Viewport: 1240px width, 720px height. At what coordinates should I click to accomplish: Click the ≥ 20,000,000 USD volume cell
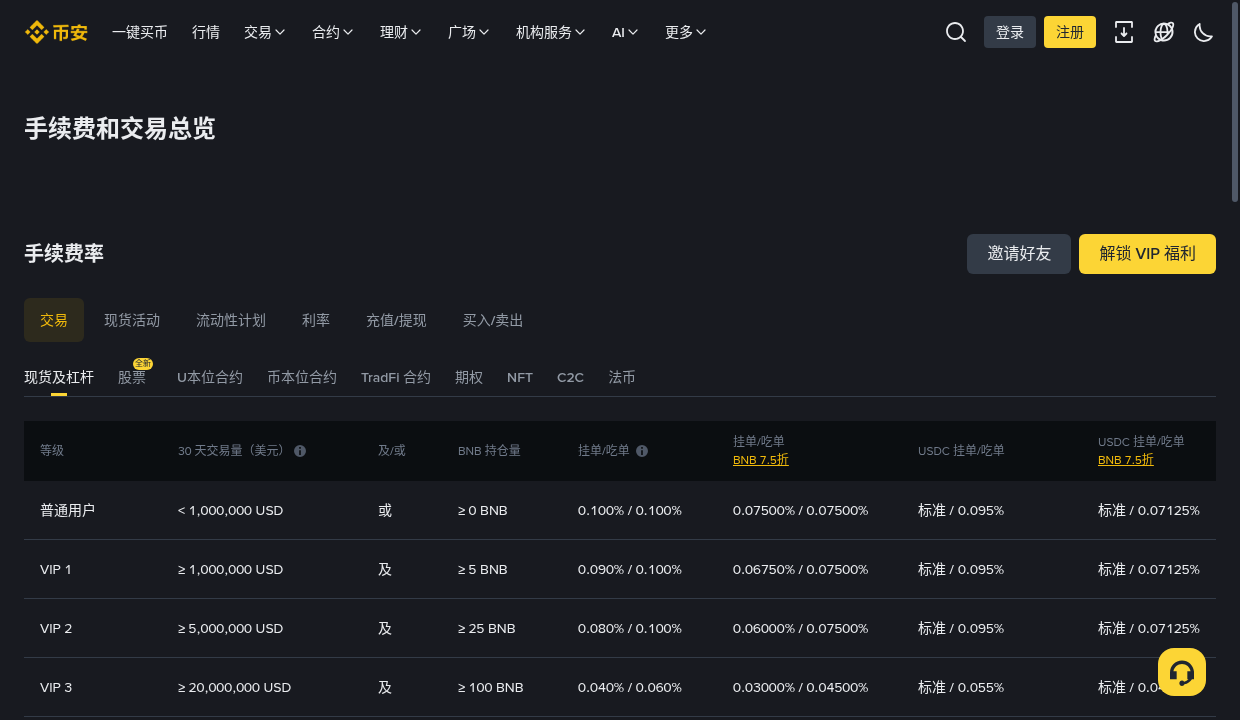click(x=234, y=687)
